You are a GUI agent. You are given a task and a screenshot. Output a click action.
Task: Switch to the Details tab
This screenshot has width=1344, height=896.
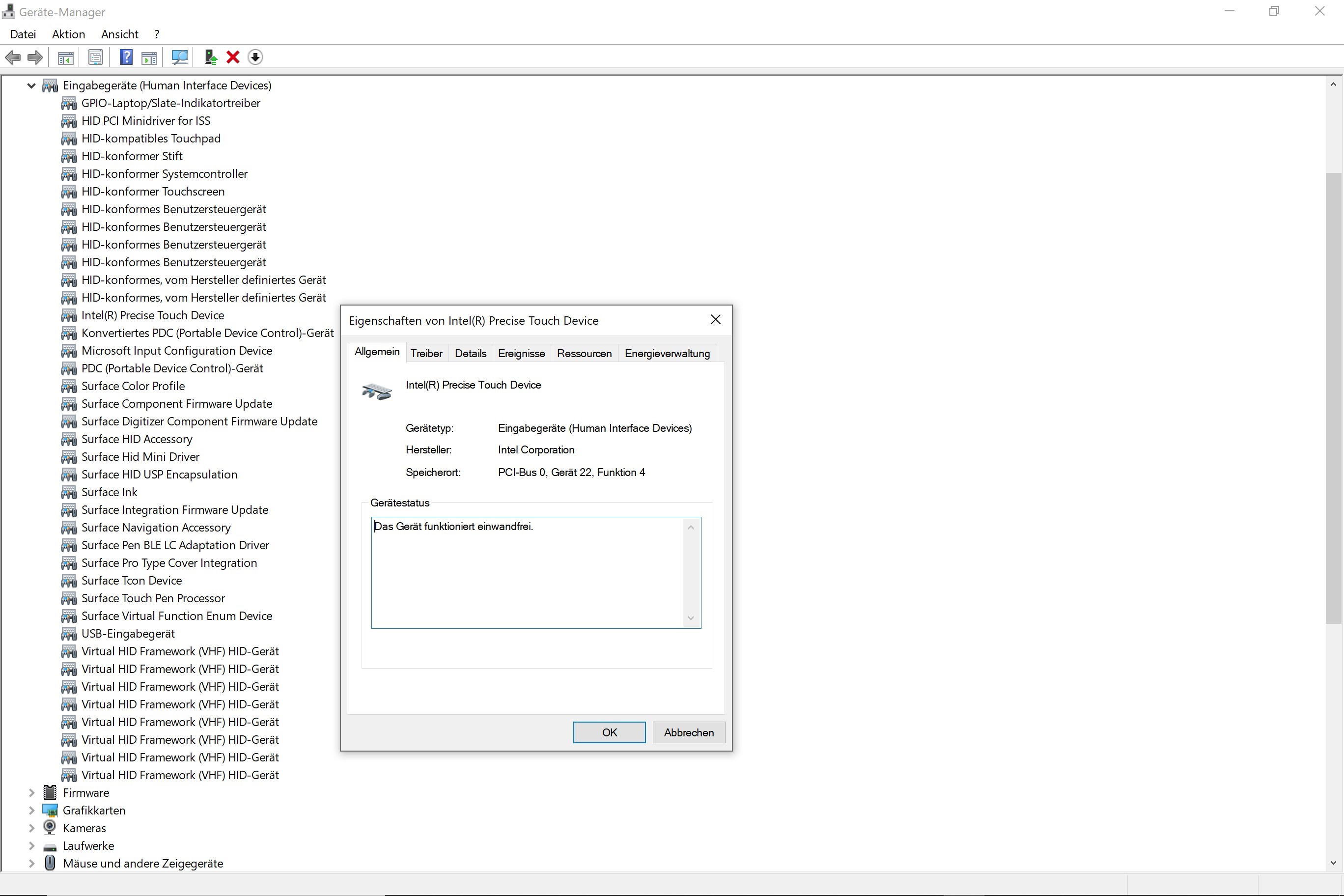(470, 353)
